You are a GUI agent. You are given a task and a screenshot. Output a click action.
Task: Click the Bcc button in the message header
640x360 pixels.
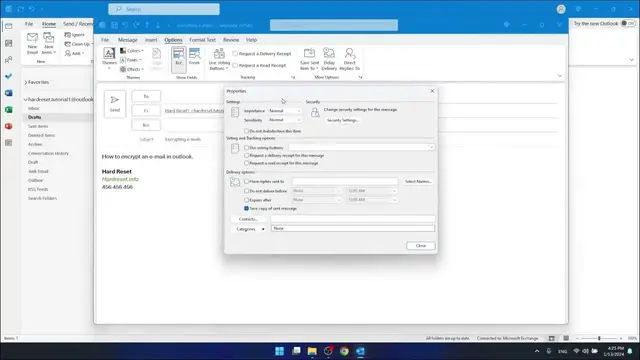click(146, 125)
